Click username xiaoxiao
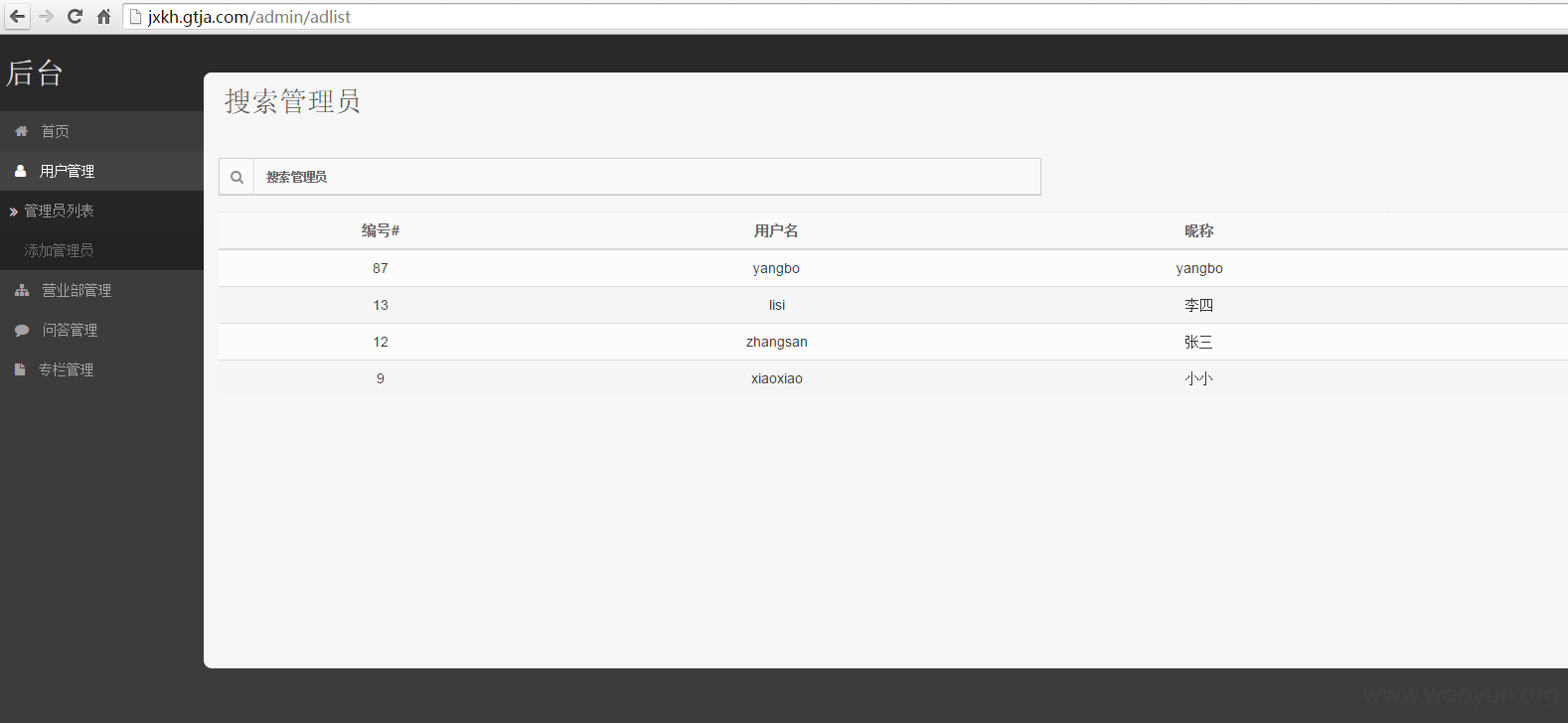This screenshot has width=1568, height=723. pyautogui.click(x=777, y=378)
